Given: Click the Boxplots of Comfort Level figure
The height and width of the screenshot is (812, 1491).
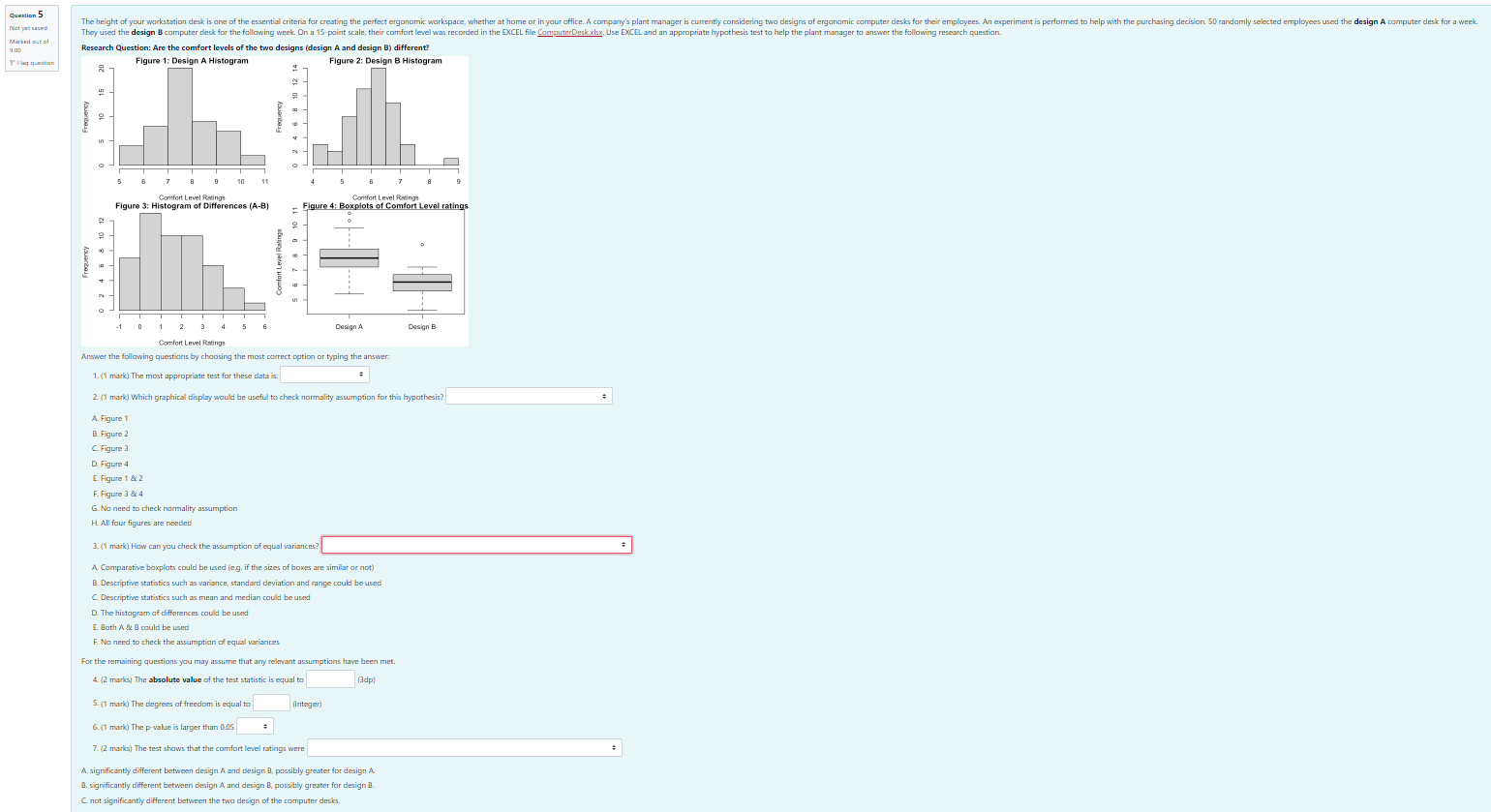Looking at the screenshot, I should click(372, 274).
